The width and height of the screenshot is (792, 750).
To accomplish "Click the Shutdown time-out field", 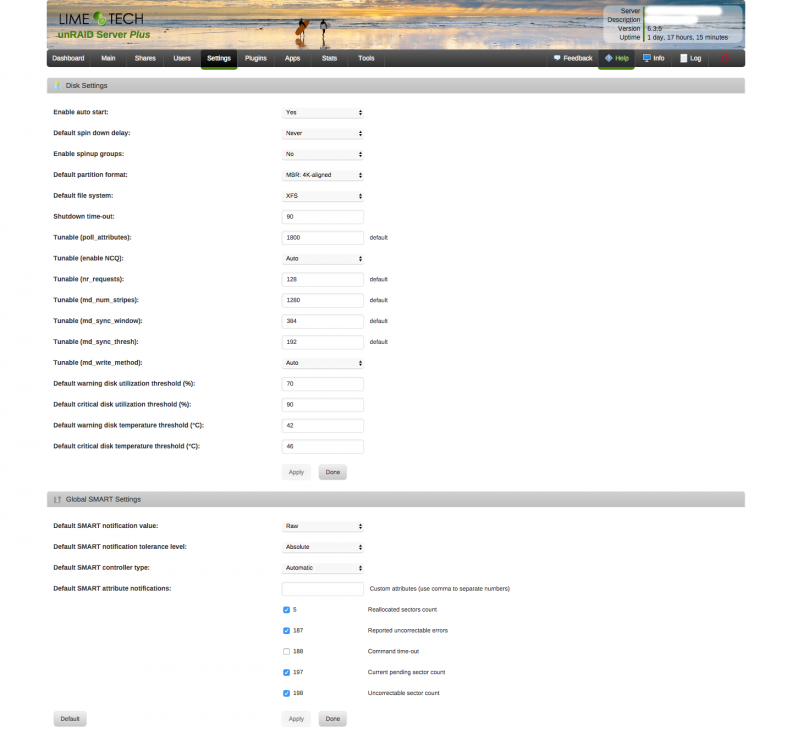I will (x=322, y=217).
